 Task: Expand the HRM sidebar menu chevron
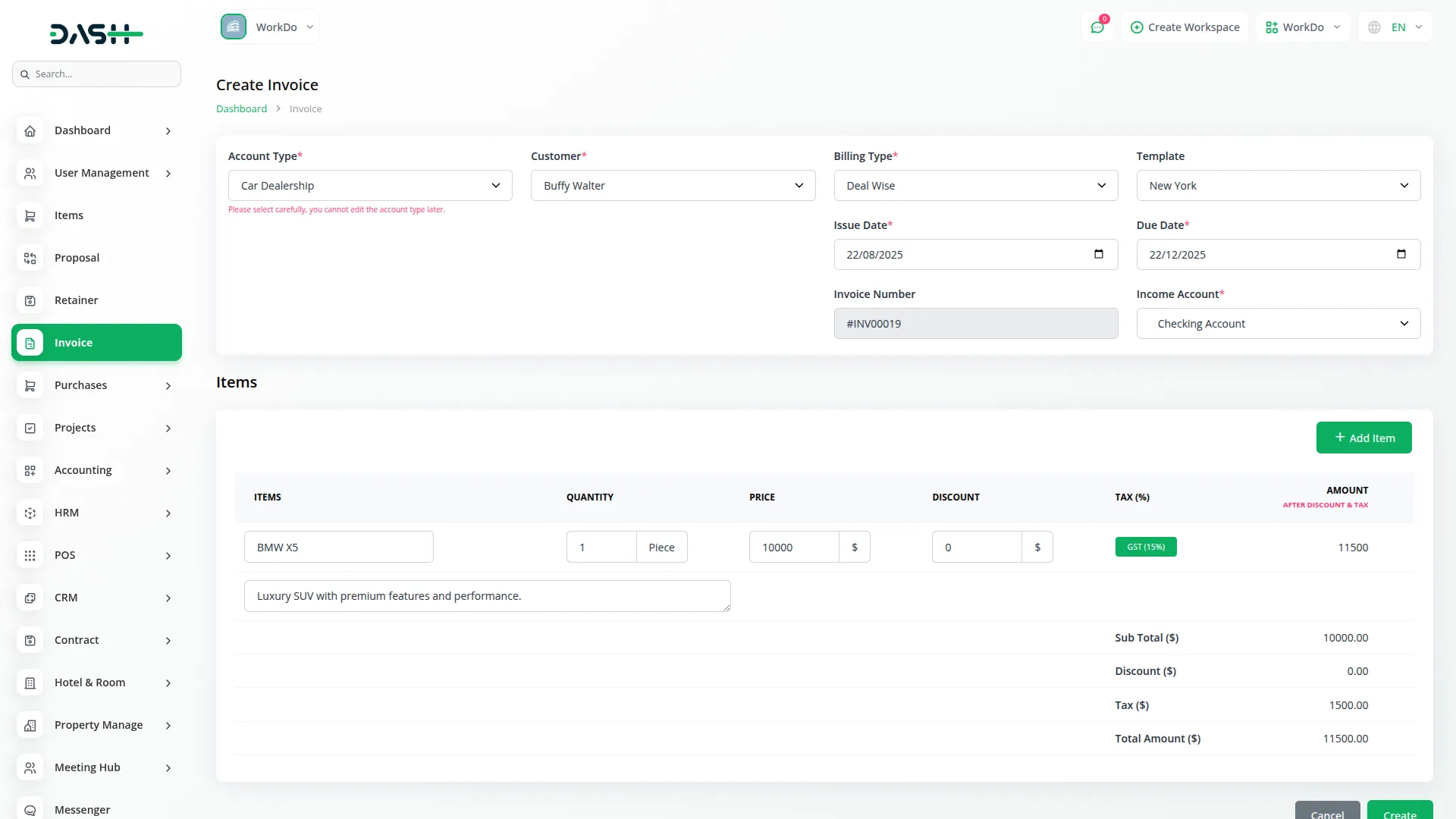point(168,513)
